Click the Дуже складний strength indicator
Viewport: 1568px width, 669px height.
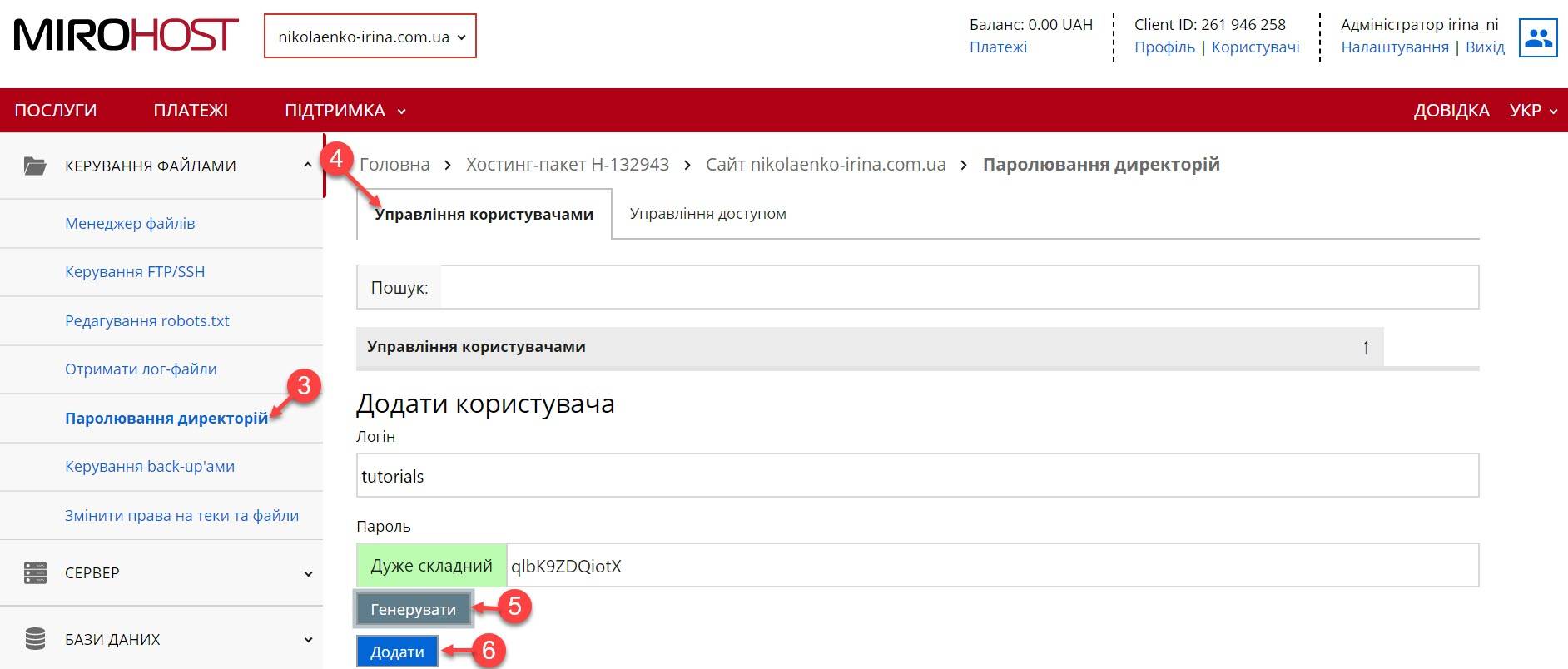[x=431, y=566]
